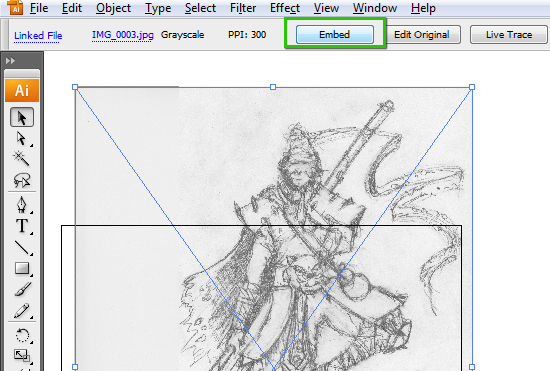Click the Grayscale label in control bar
The height and width of the screenshot is (371, 550).
point(182,35)
